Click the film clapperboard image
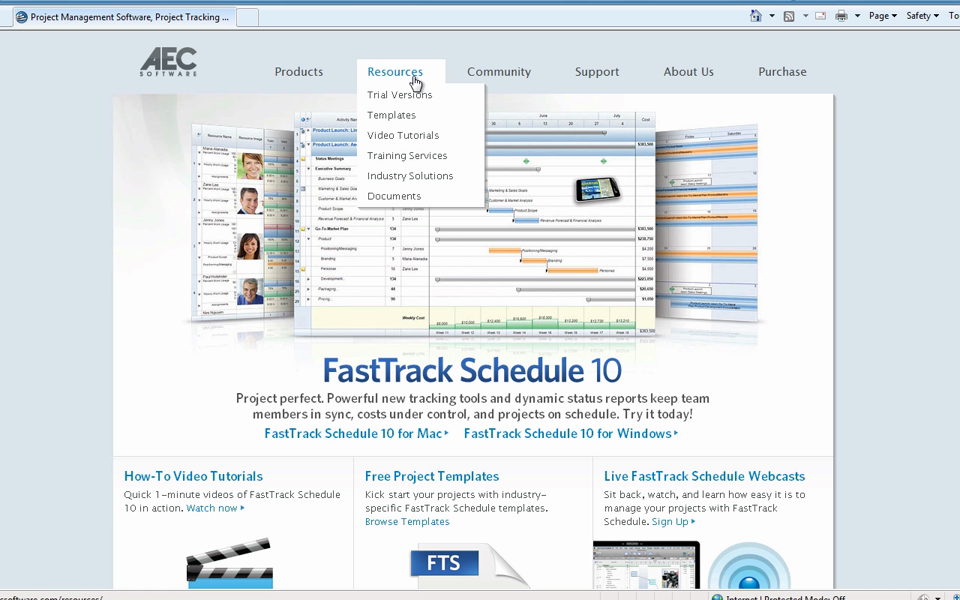 coord(230,564)
